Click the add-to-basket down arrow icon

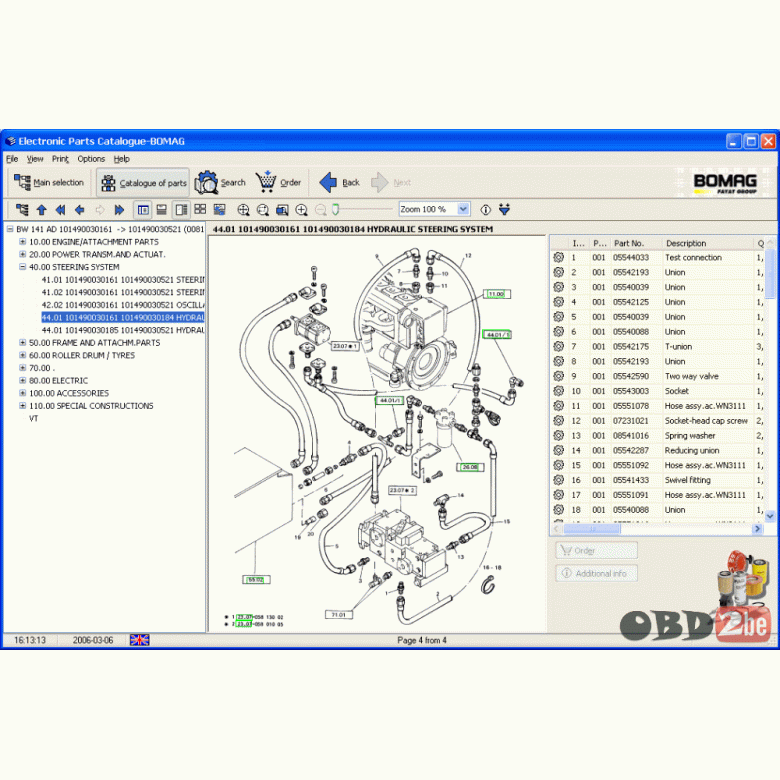(504, 209)
